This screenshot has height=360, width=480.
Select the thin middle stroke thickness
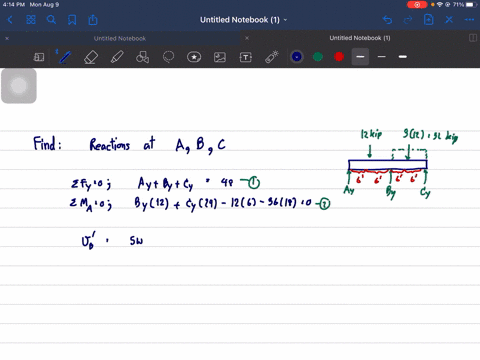pos(382,57)
